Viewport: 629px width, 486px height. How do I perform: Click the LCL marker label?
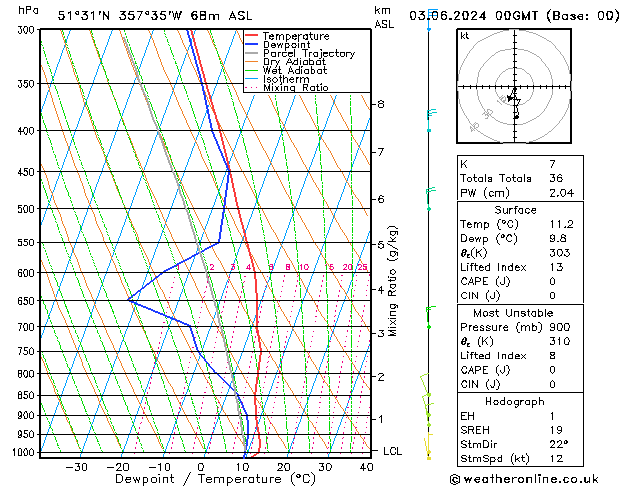(x=392, y=451)
